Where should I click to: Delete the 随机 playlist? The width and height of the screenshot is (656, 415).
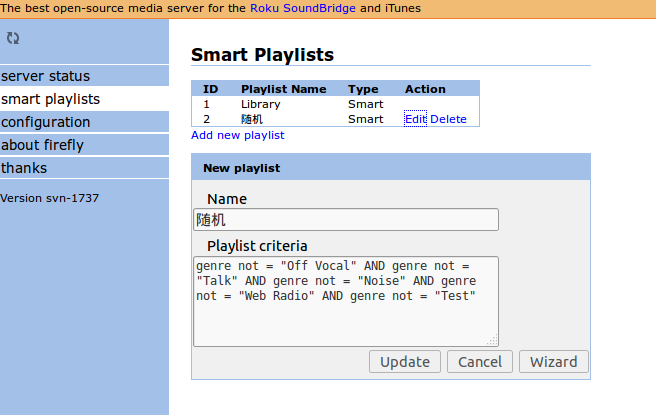click(x=448, y=119)
